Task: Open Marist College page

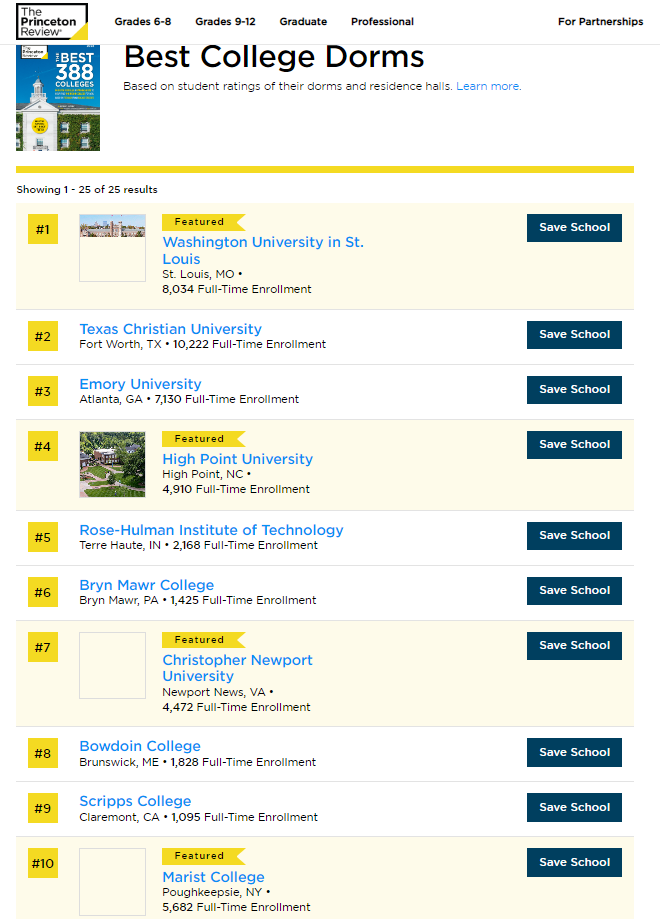Action: point(213,877)
